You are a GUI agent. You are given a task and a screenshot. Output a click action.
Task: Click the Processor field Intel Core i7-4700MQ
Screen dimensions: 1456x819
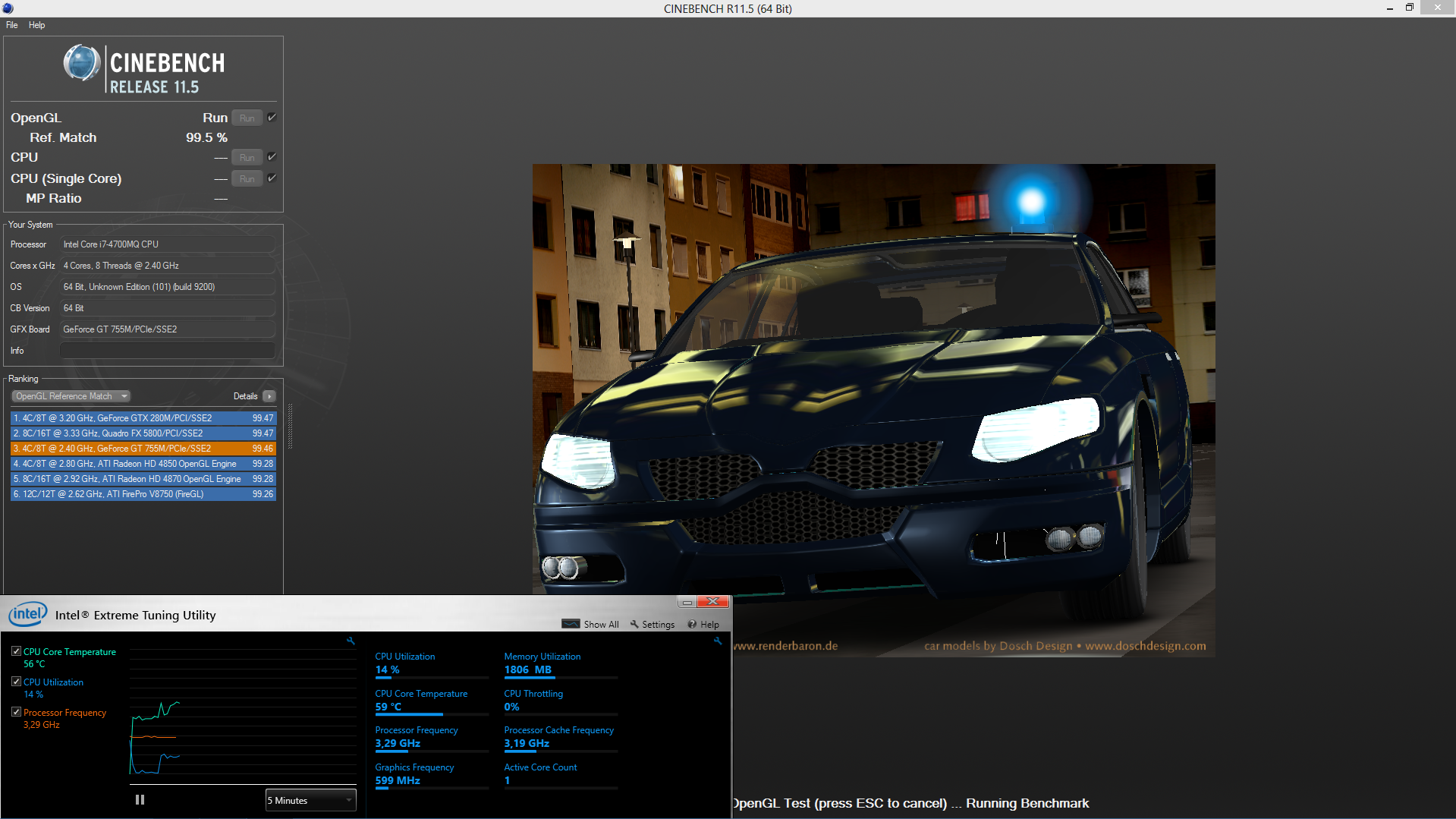point(167,244)
